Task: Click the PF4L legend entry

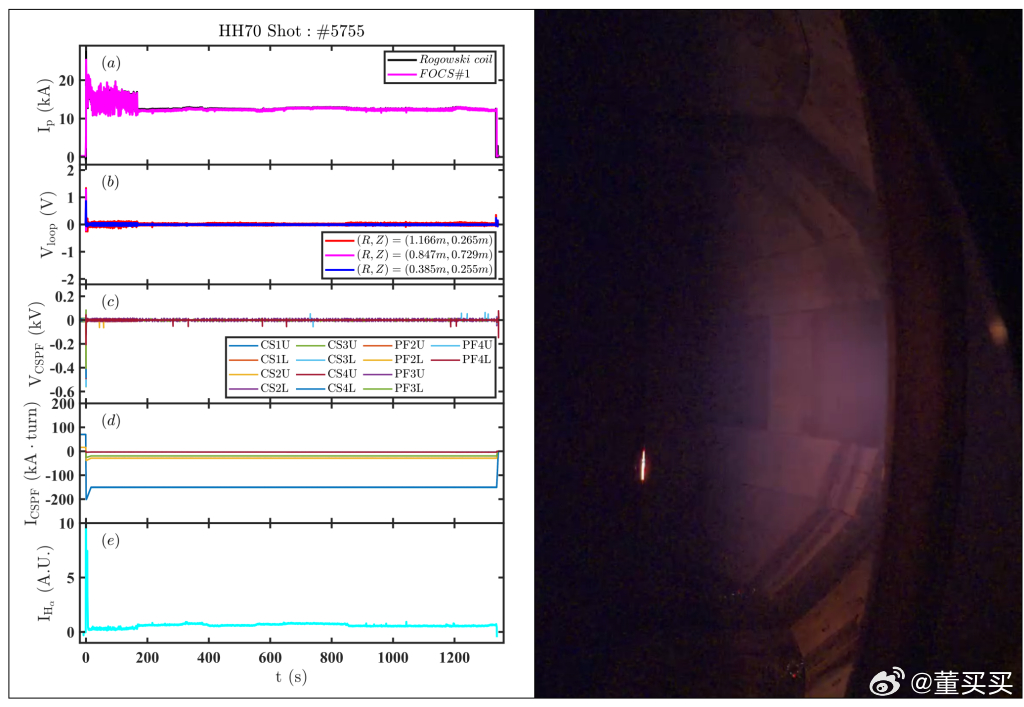Action: coord(462,359)
